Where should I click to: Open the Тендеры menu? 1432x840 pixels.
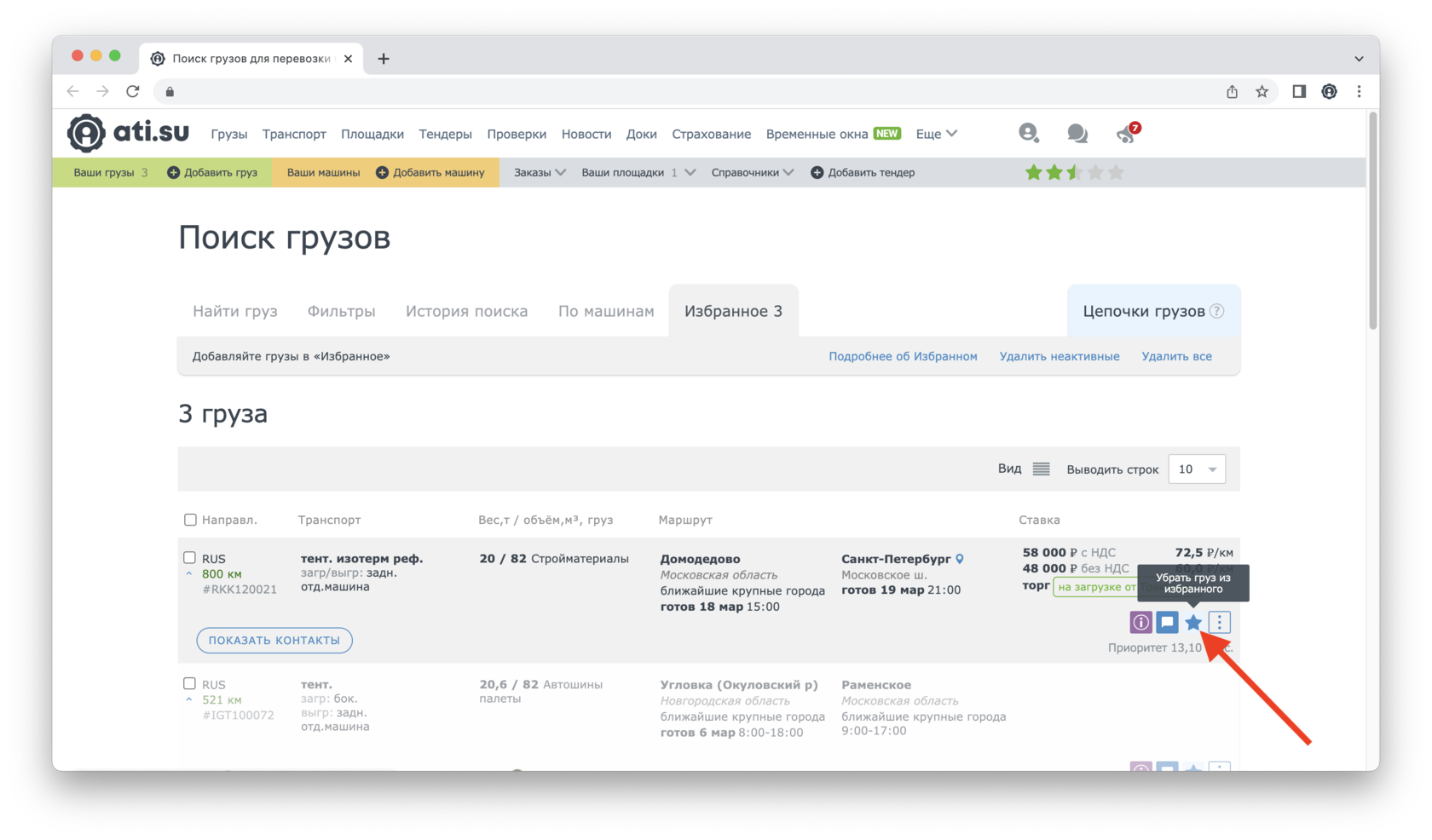coord(445,134)
